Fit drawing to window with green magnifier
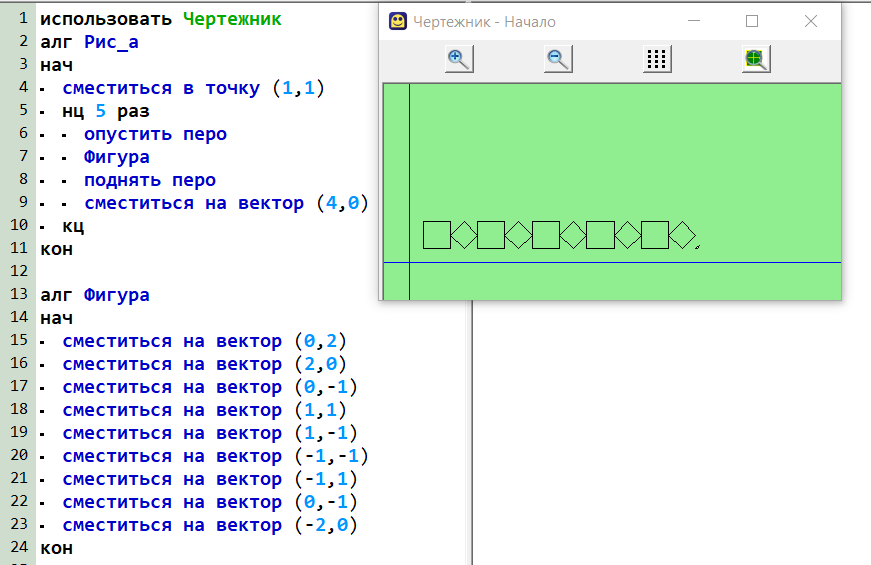 [x=755, y=59]
